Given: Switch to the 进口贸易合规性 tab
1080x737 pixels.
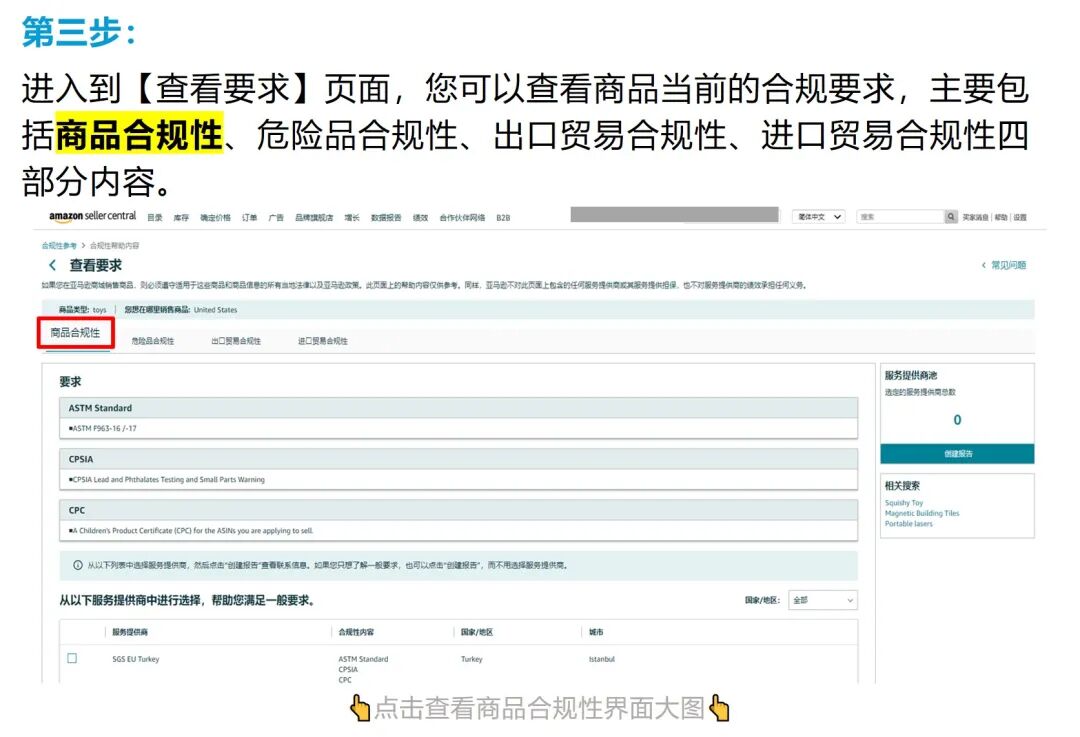Looking at the screenshot, I should (322, 340).
